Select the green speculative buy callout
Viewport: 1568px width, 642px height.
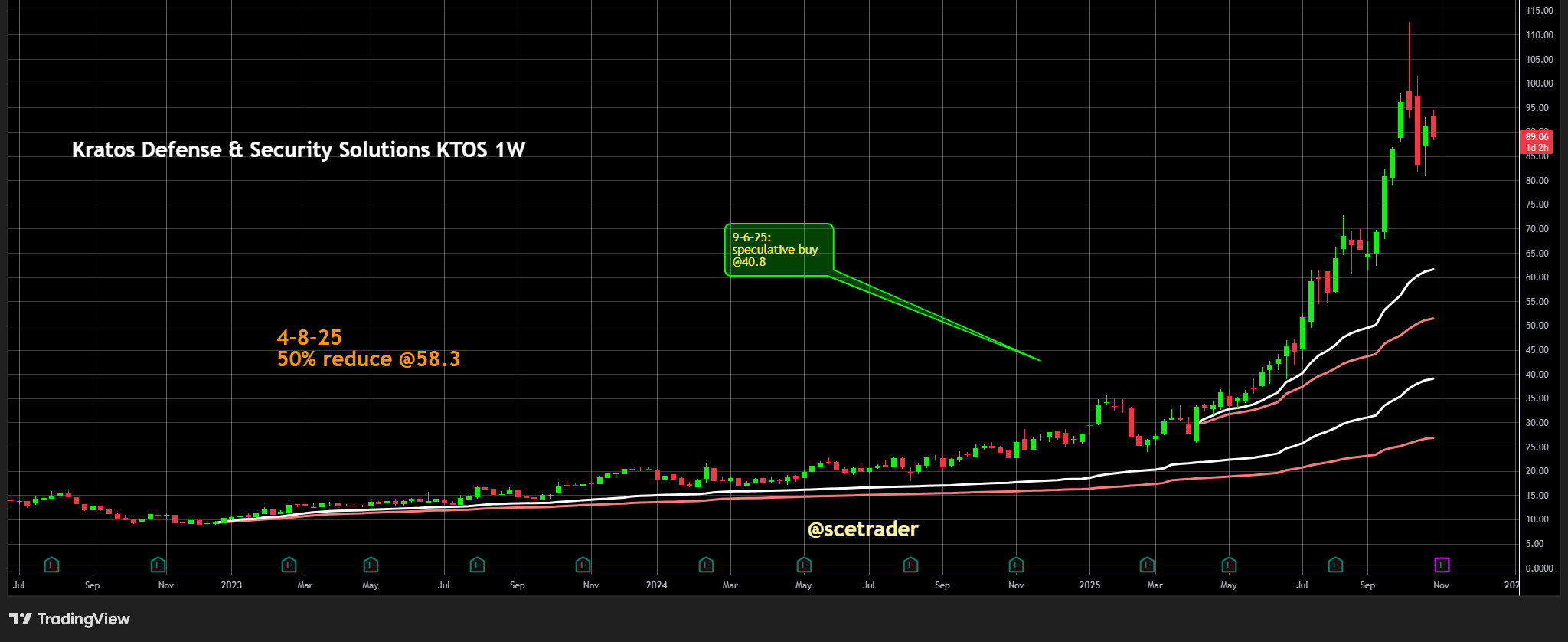click(778, 250)
